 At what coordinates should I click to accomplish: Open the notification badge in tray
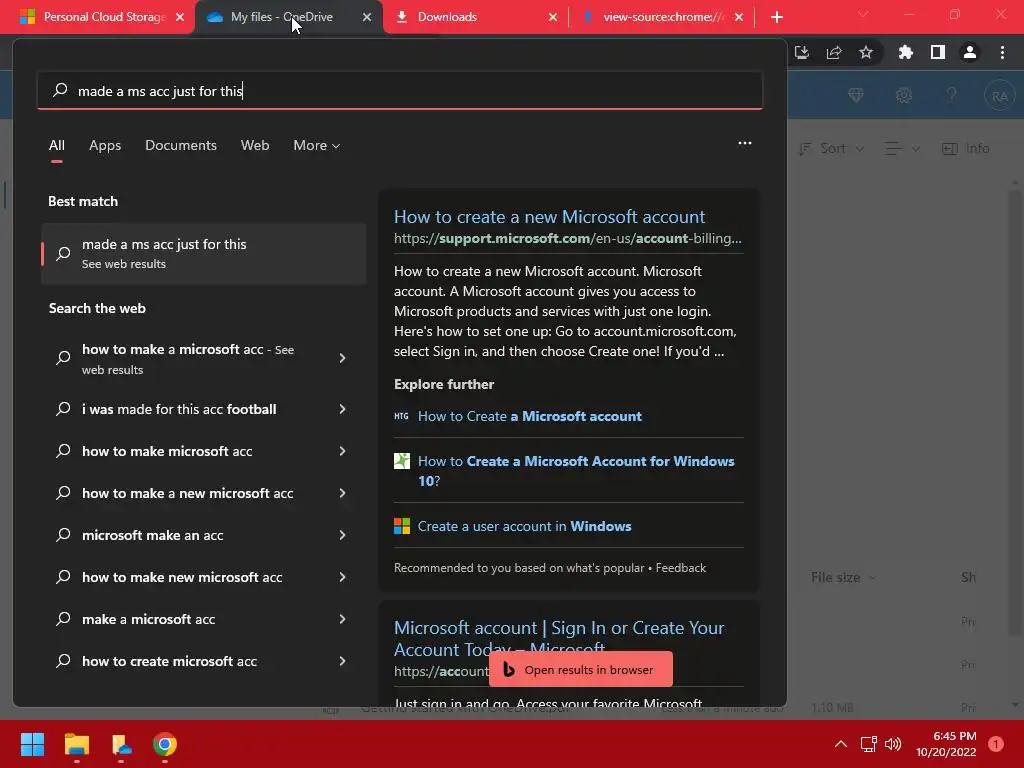(x=996, y=744)
